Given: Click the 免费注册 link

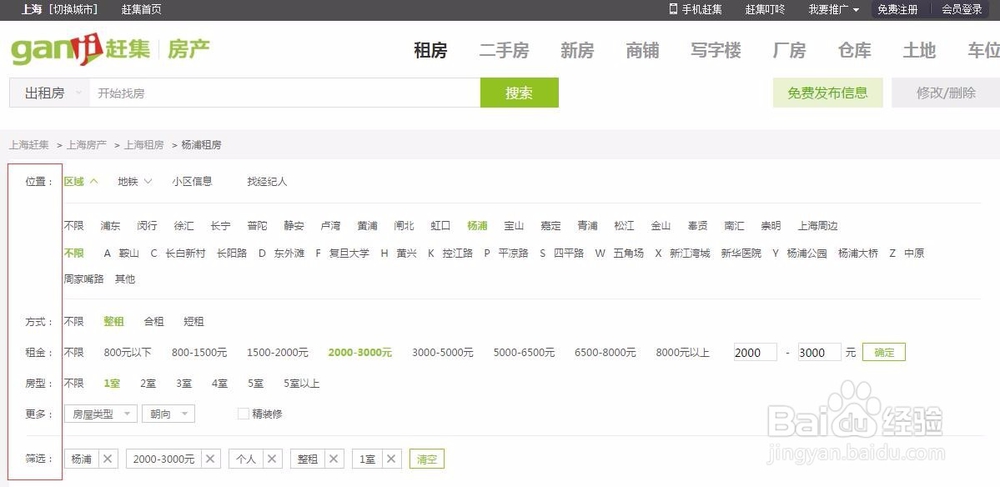Looking at the screenshot, I should click(897, 10).
